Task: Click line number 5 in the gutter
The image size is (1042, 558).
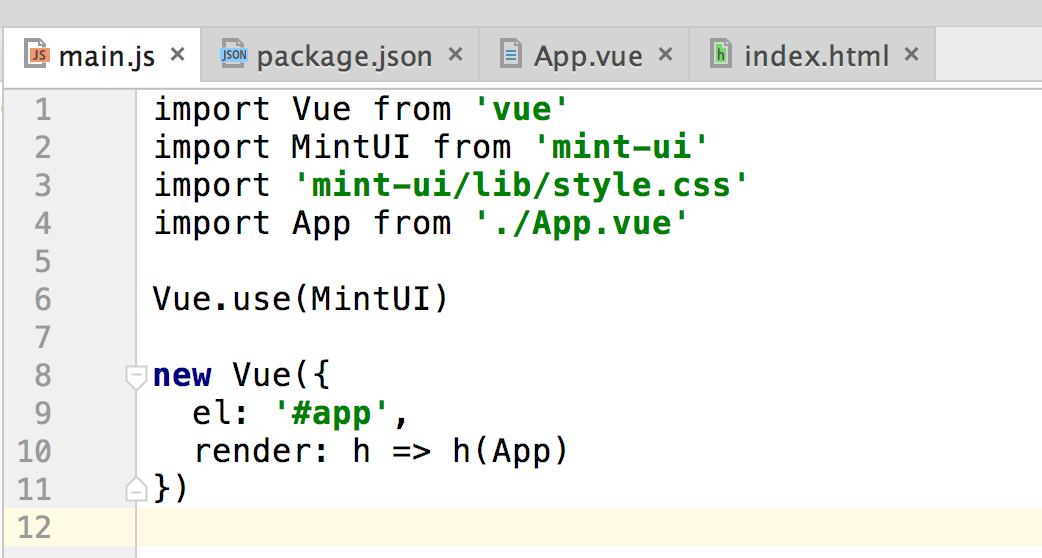Action: coord(43,262)
